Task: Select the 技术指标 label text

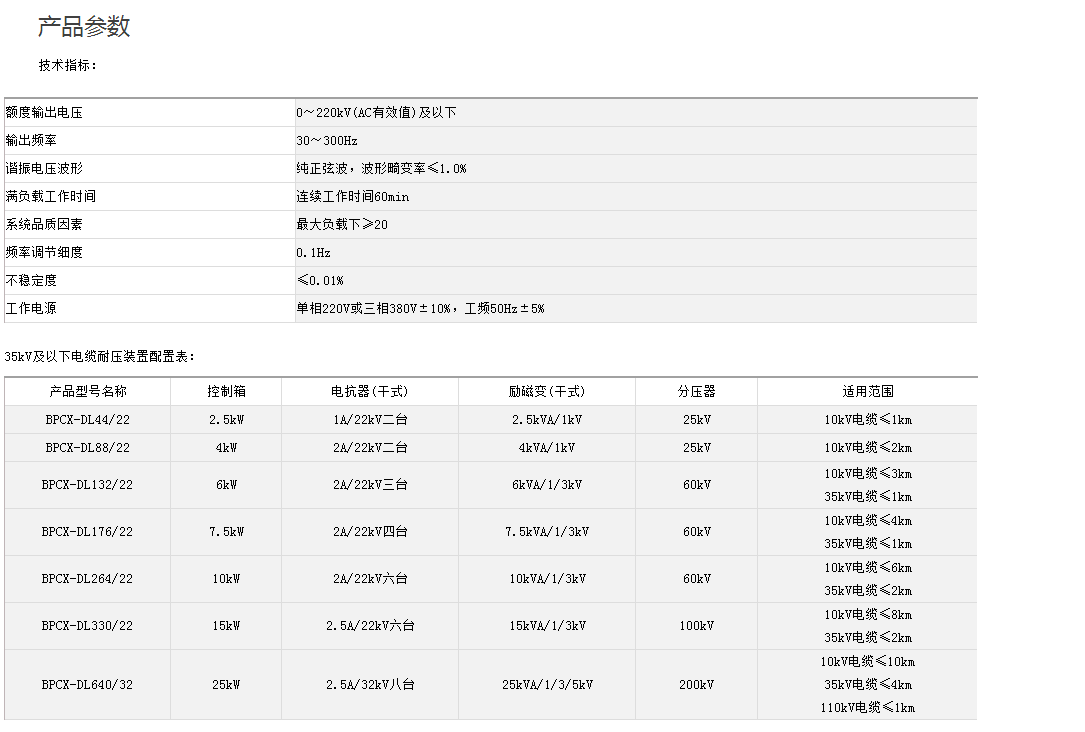Action: coord(68,65)
